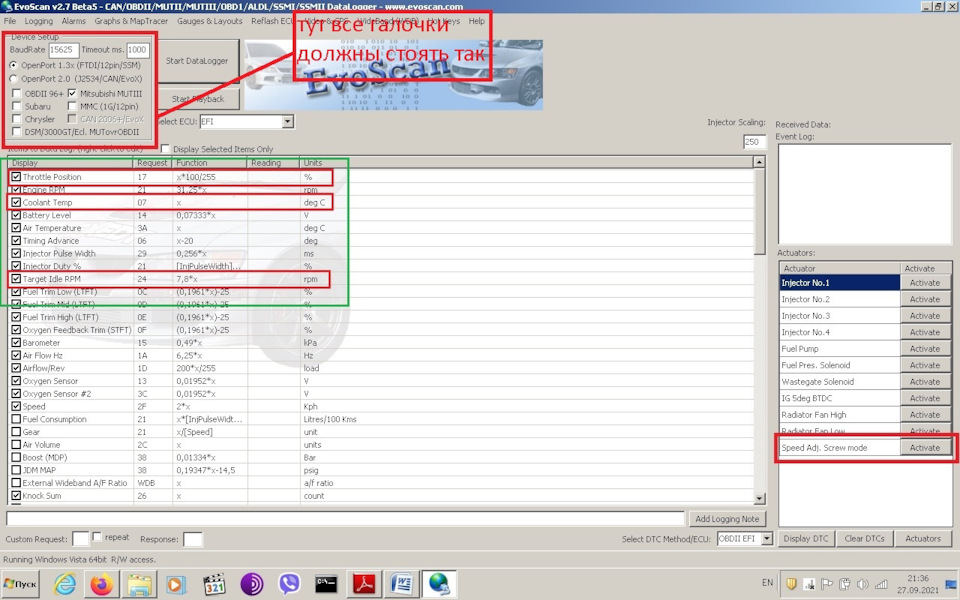This screenshot has height=600, width=960.
Task: Click the scroll up arrow of the items list
Action: point(759,162)
